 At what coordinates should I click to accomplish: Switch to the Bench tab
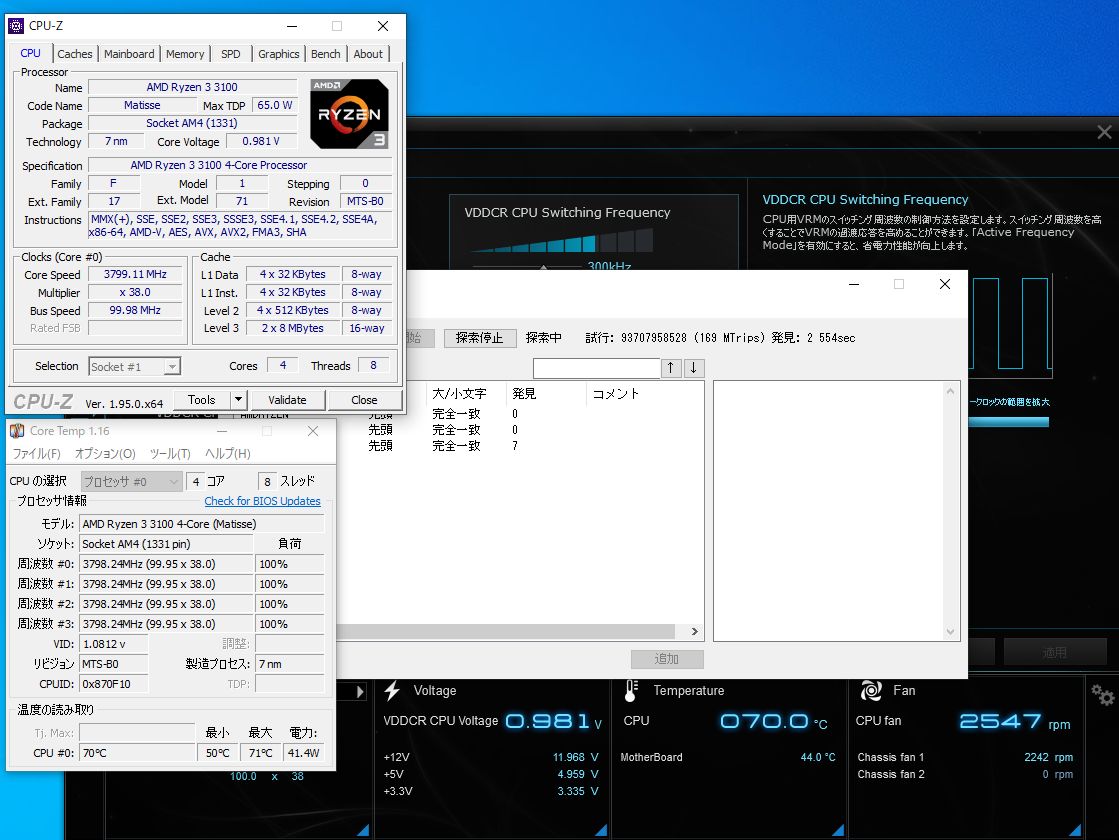click(325, 54)
